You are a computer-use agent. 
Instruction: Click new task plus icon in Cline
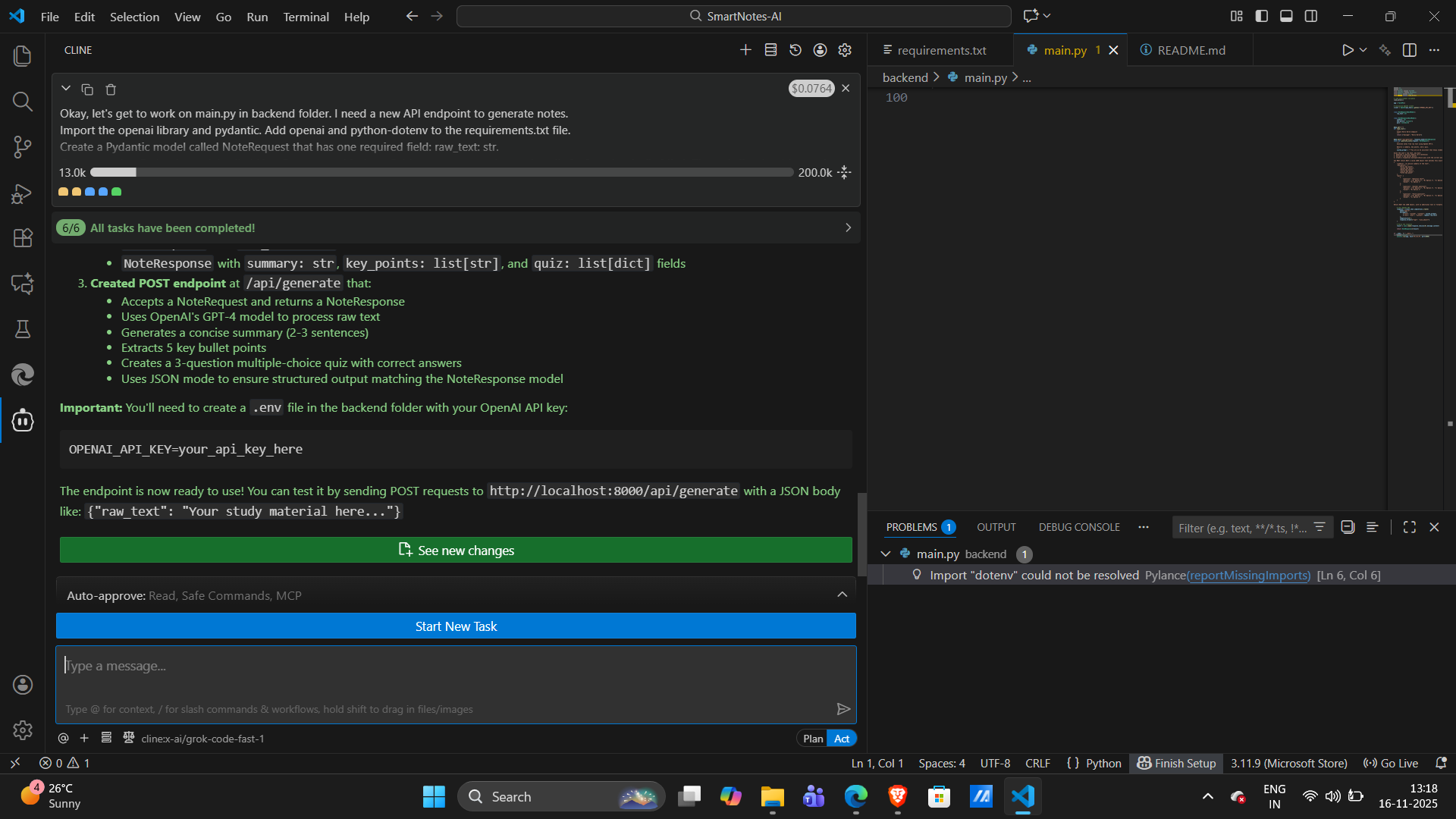745,50
